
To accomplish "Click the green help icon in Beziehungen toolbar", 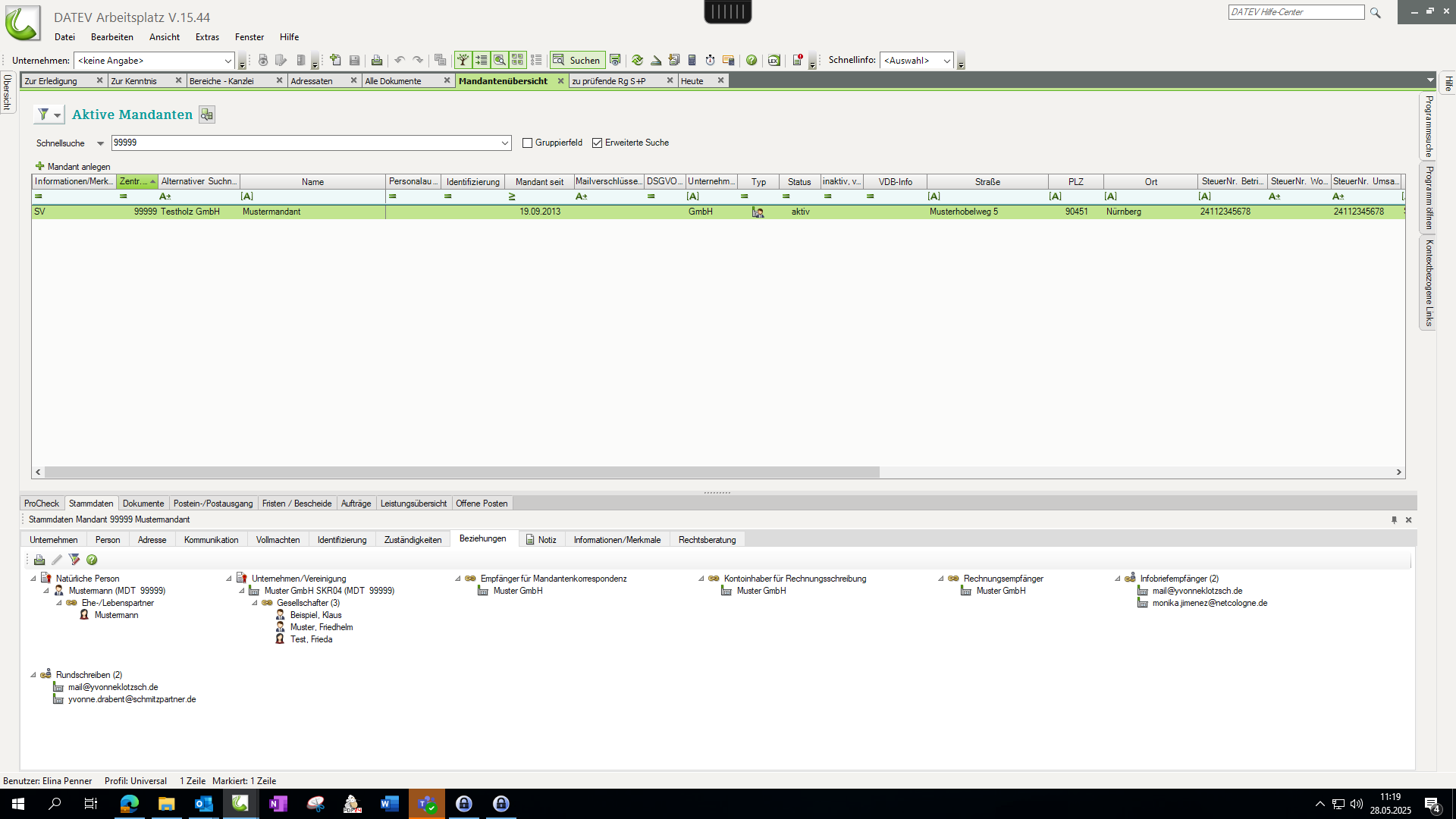I will point(92,560).
